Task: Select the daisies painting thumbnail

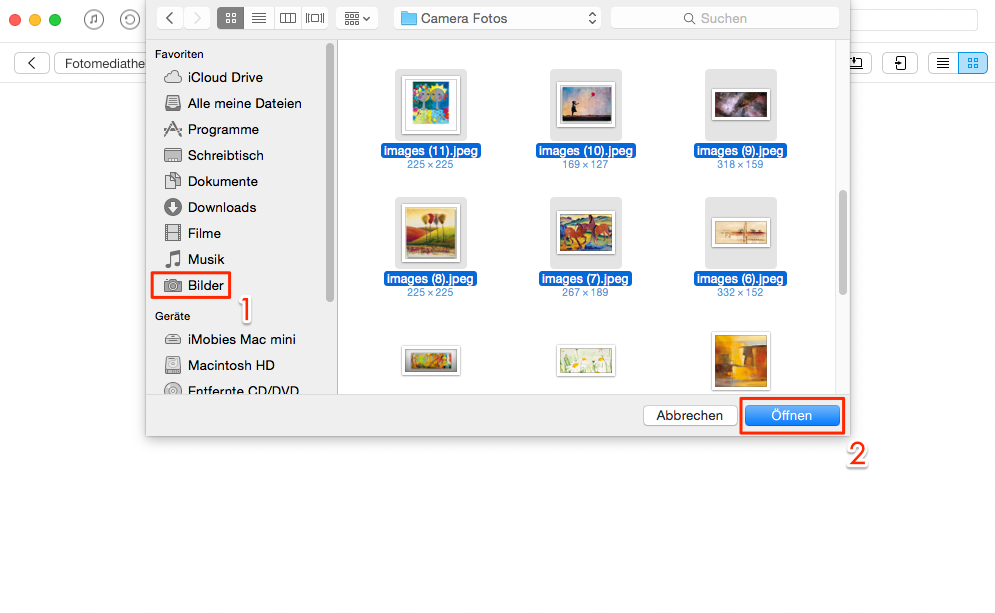Action: coord(586,360)
